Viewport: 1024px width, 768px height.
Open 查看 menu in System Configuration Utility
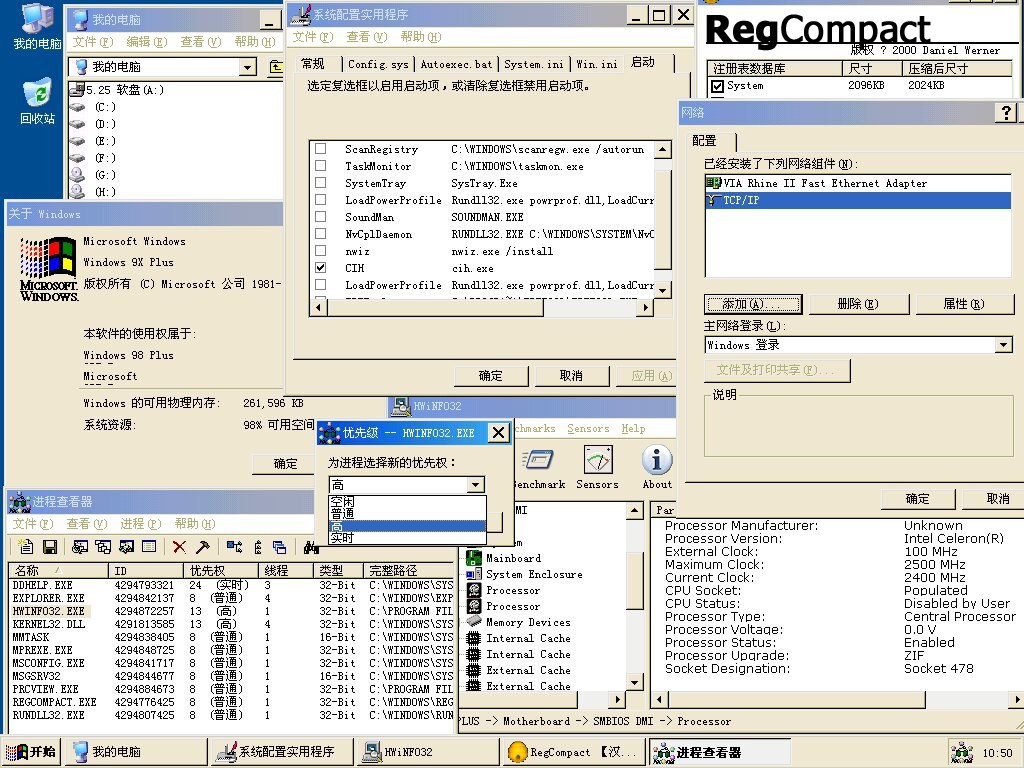(366, 37)
